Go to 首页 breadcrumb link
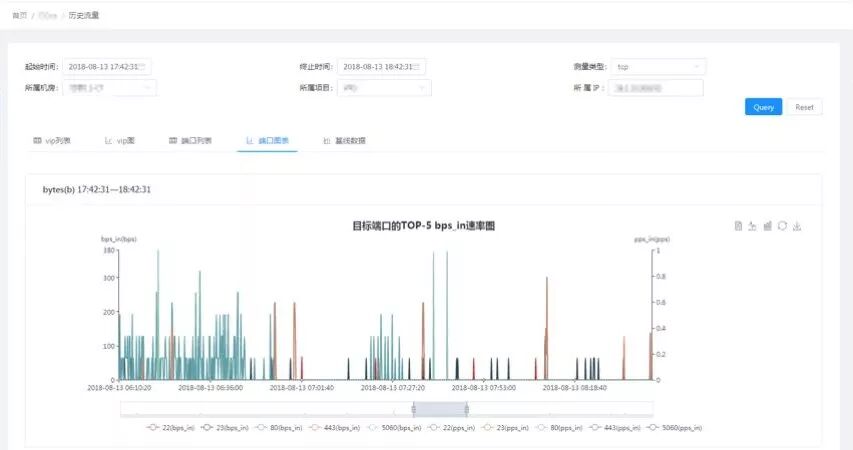 (x=20, y=15)
